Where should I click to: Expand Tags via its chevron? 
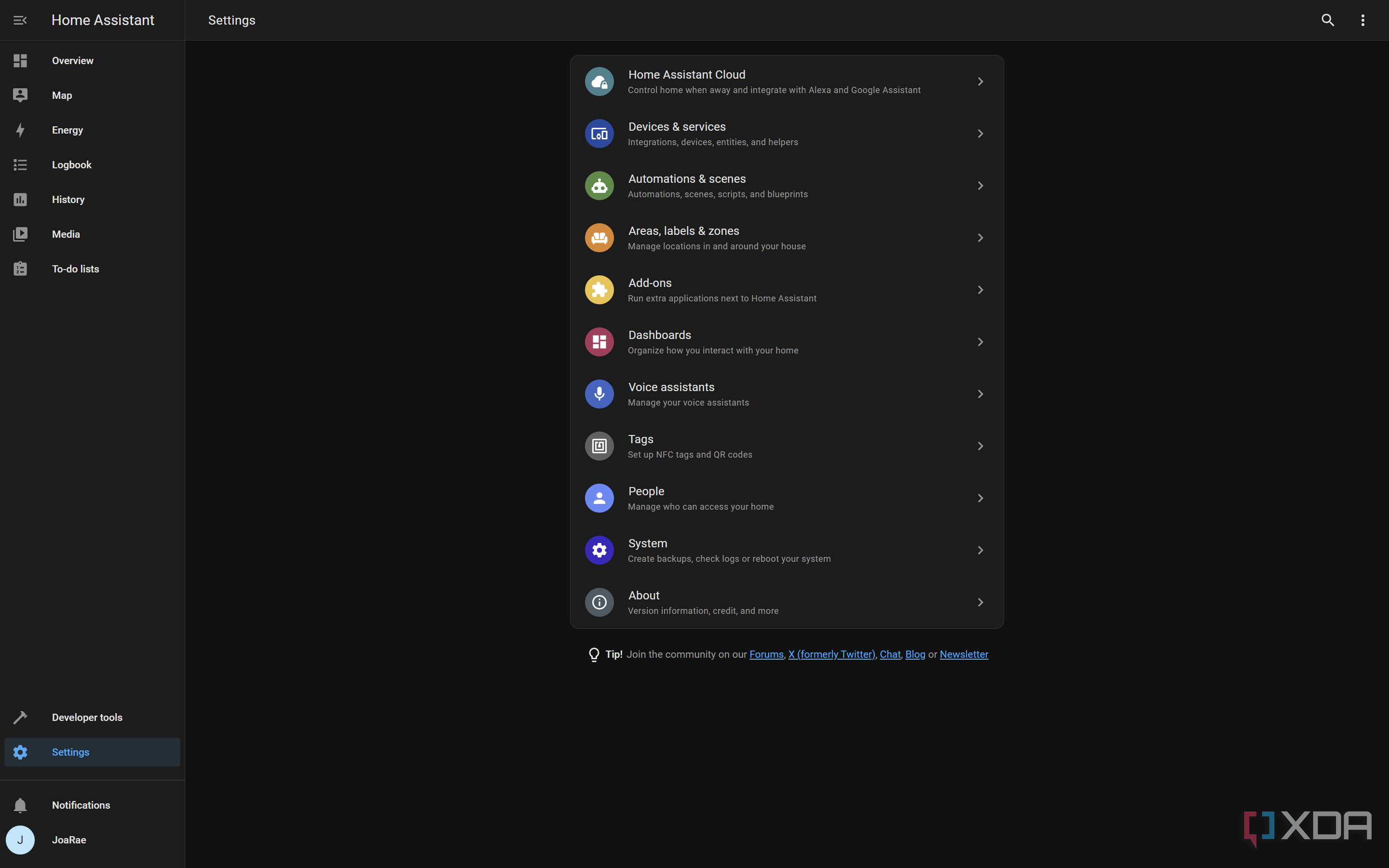(x=980, y=446)
